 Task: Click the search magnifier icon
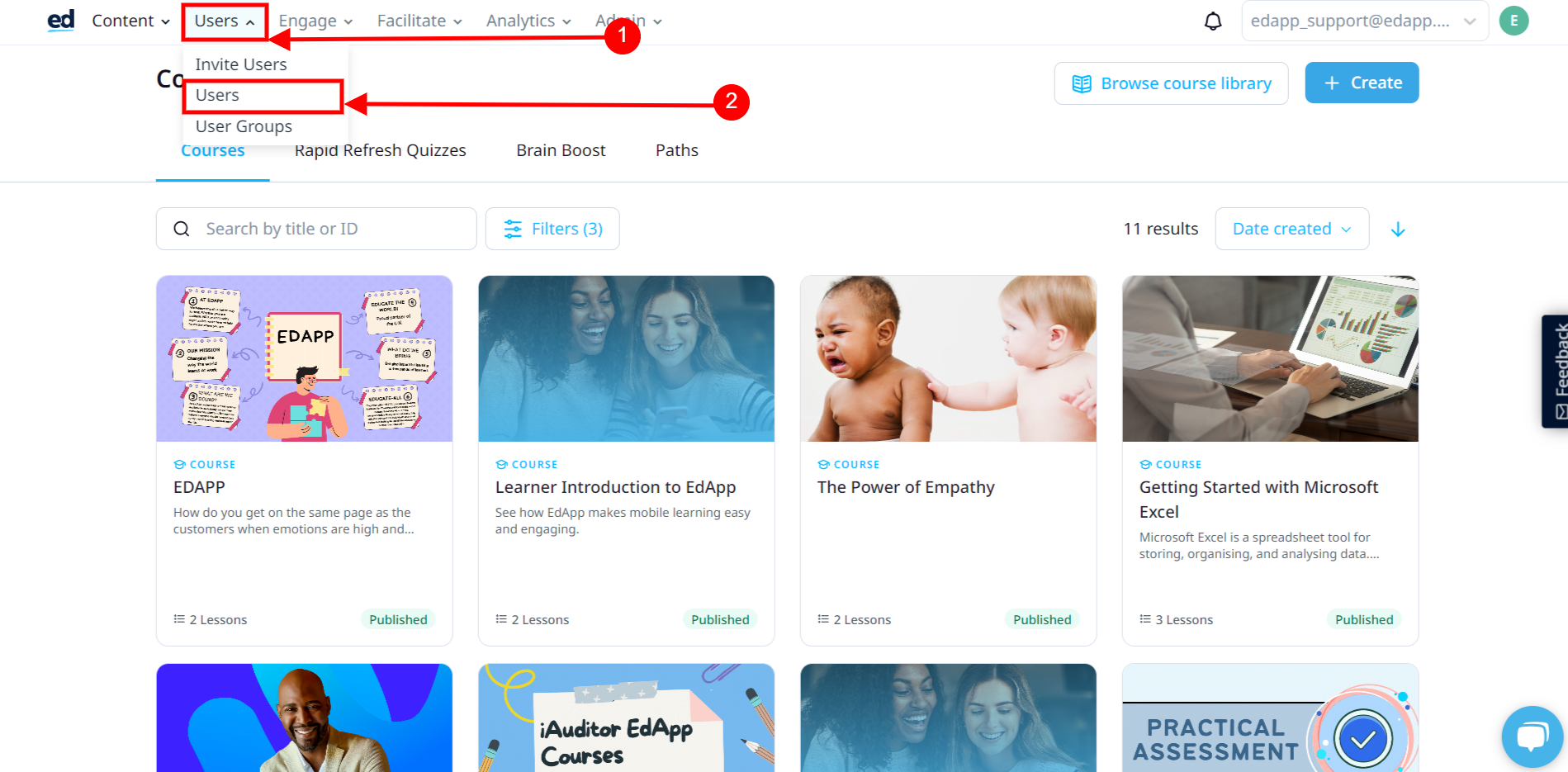pyautogui.click(x=182, y=230)
